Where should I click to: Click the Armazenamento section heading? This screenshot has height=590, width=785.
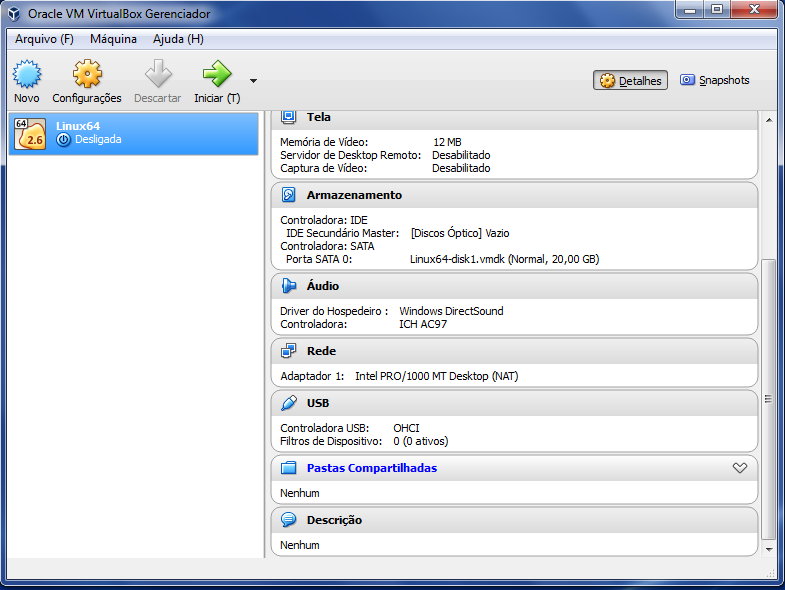354,195
